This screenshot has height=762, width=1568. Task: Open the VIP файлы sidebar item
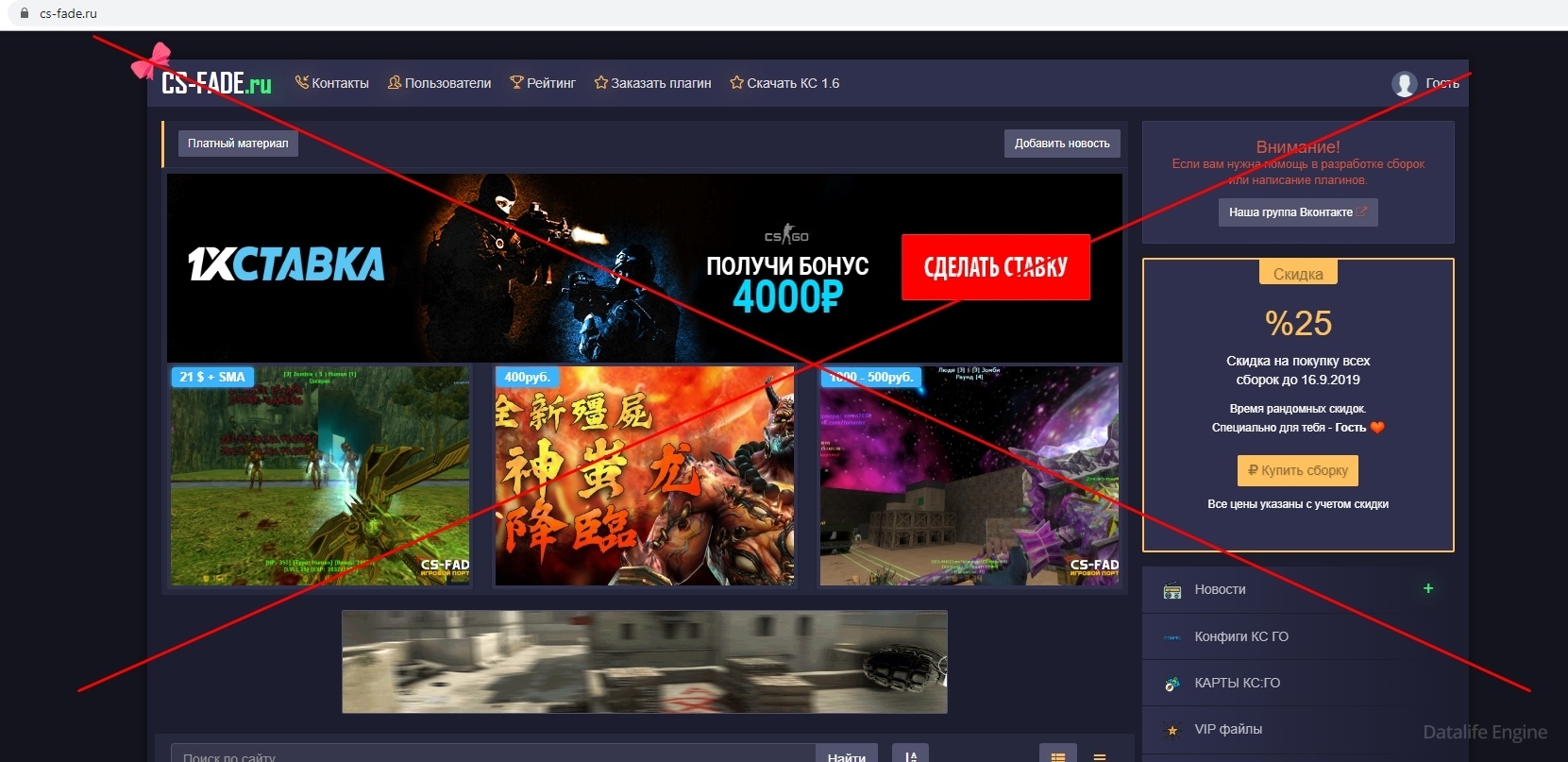click(1298, 729)
